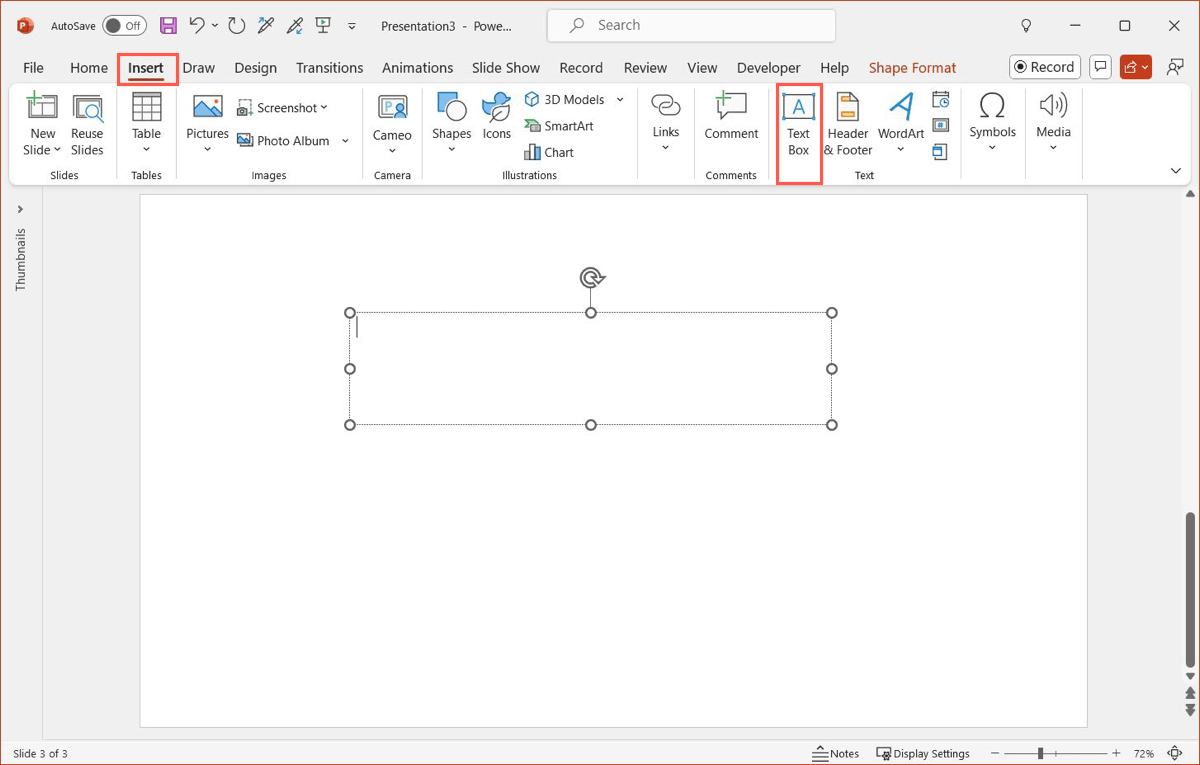Screen dimensions: 1200x765
Task: Start slideshow from beginning icon in title bar
Action: (x=322, y=26)
